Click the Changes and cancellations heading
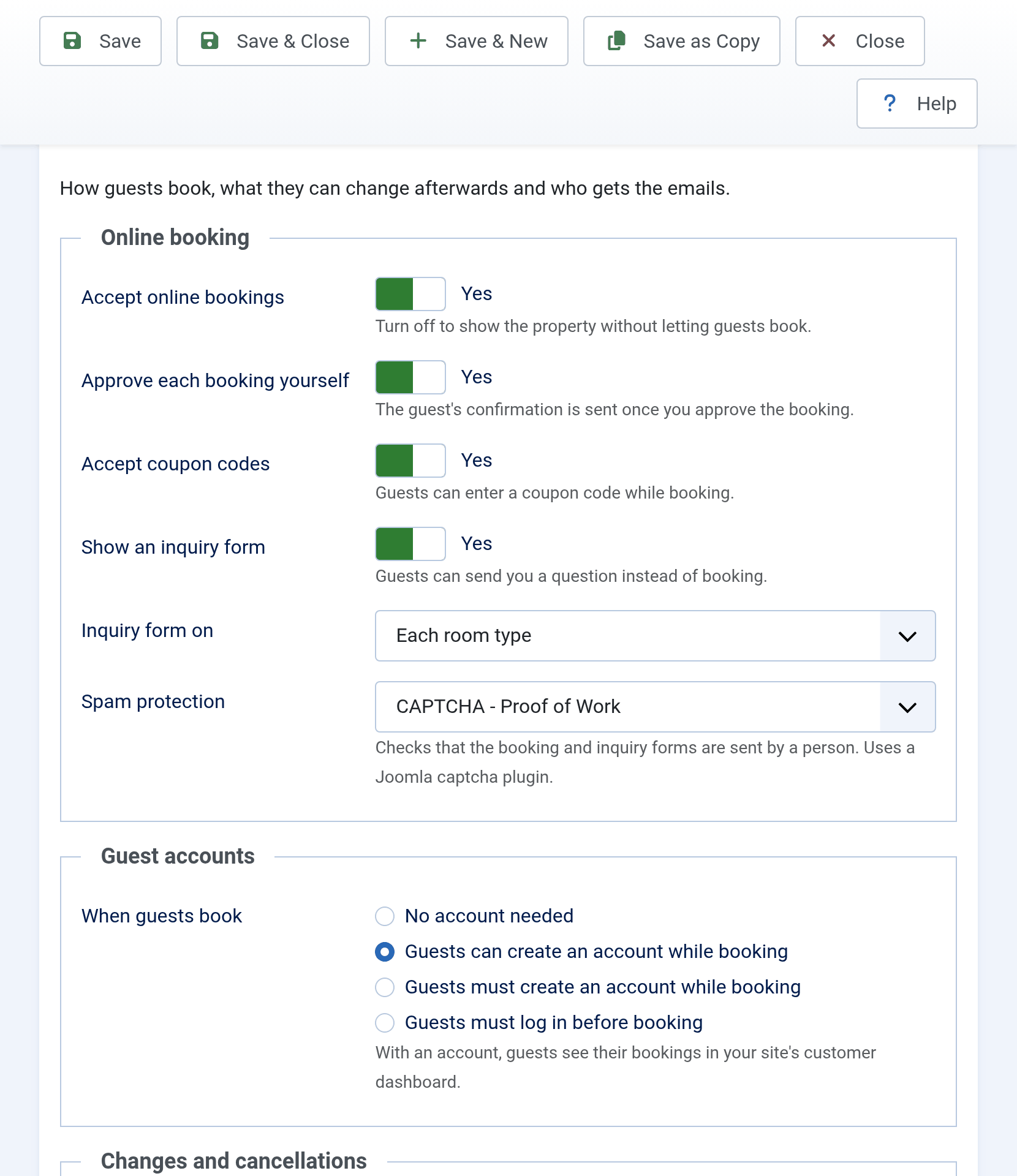The height and width of the screenshot is (1176, 1017). (234, 1161)
